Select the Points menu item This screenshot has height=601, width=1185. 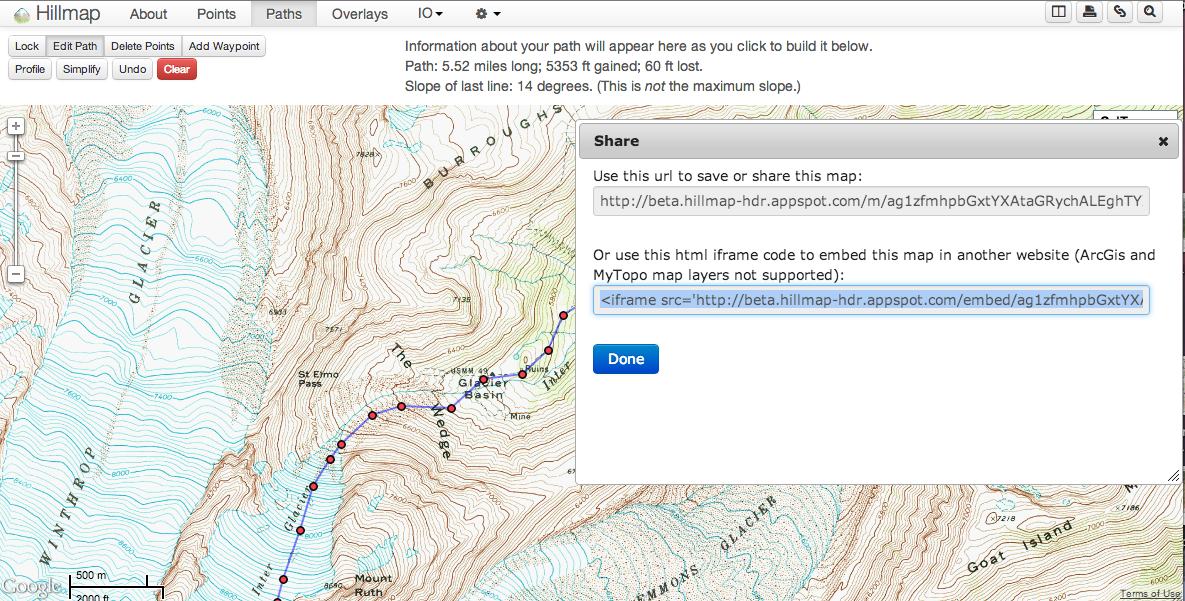216,14
